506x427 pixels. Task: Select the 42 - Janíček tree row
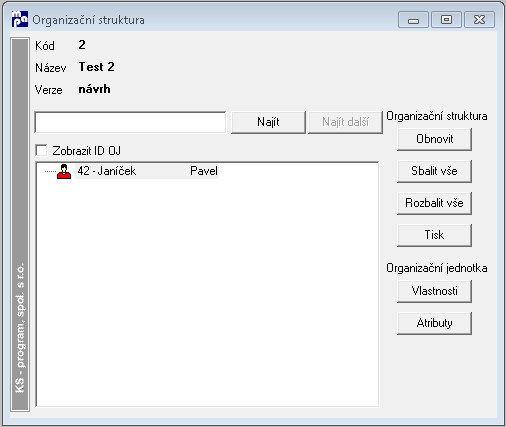147,171
